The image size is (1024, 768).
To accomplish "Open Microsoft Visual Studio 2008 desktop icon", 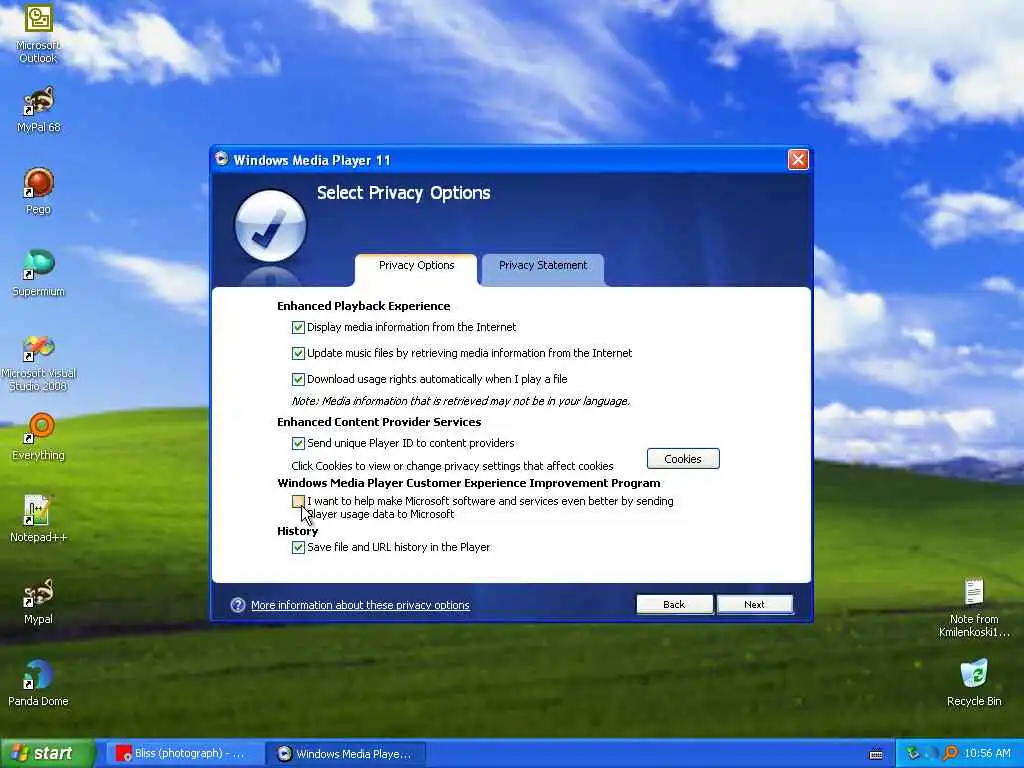I will tap(38, 363).
